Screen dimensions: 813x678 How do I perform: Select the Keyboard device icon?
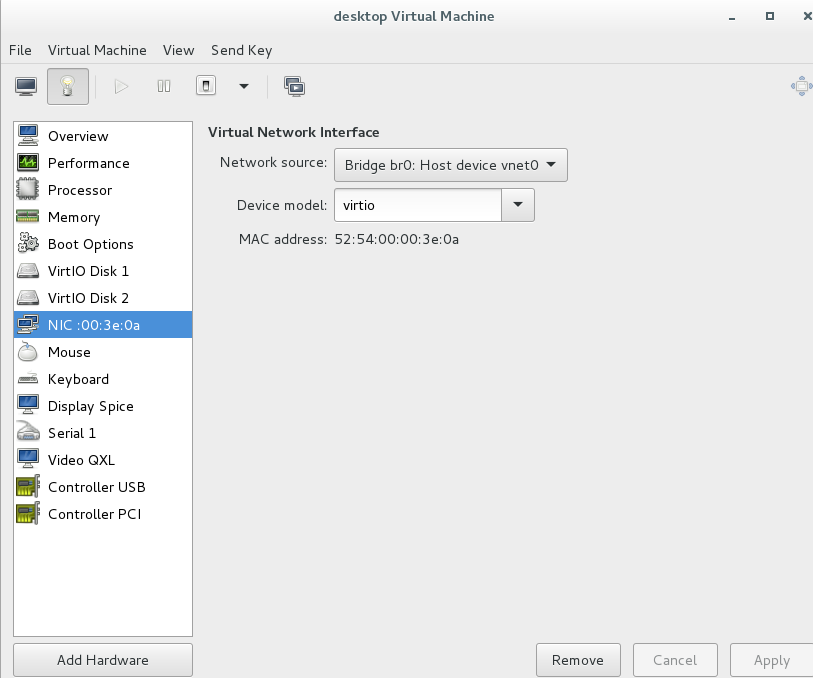click(x=28, y=378)
